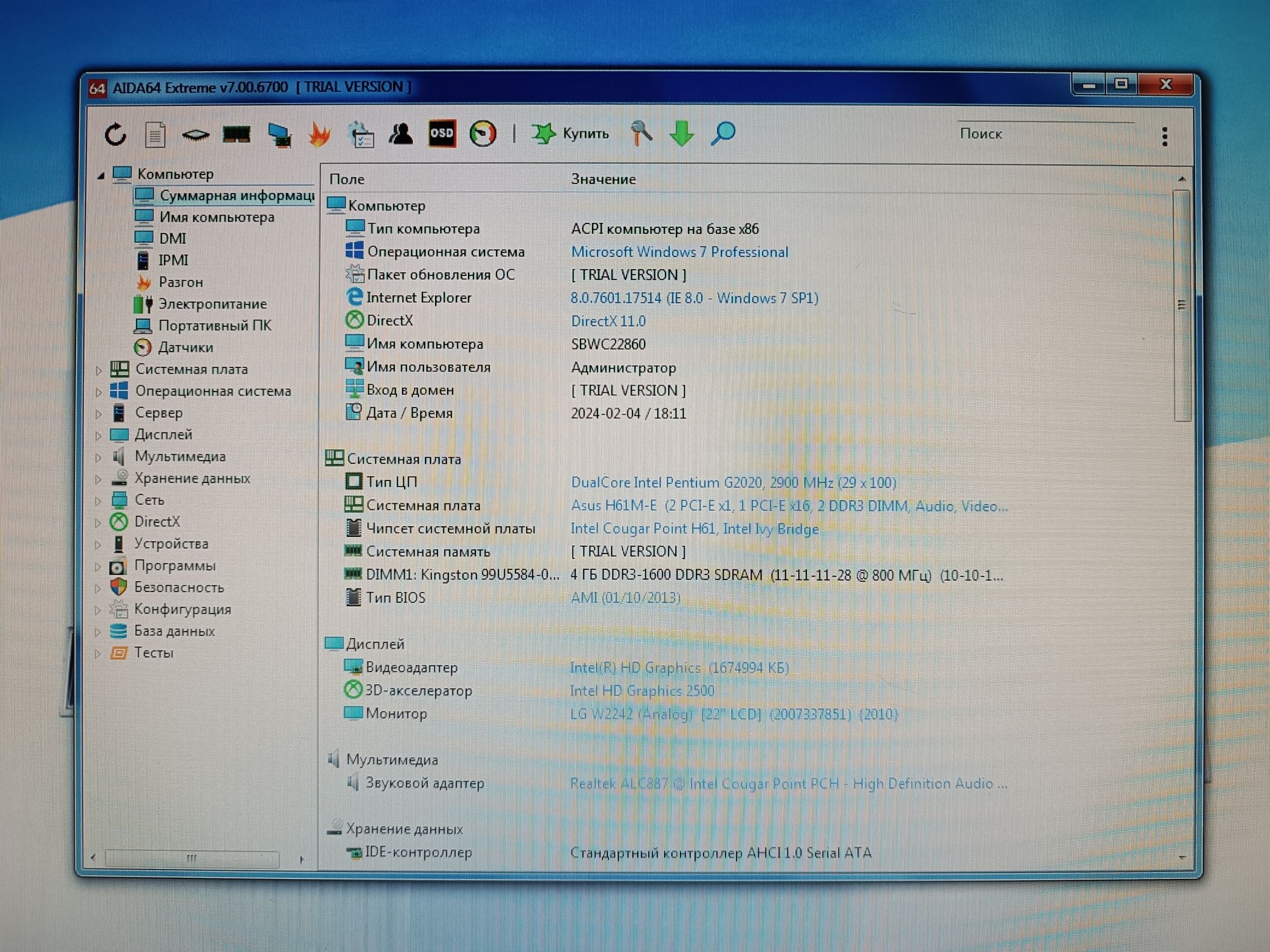This screenshot has height=952, width=1270.
Task: Click scroll-down arrow of details pane
Action: pos(1182,857)
